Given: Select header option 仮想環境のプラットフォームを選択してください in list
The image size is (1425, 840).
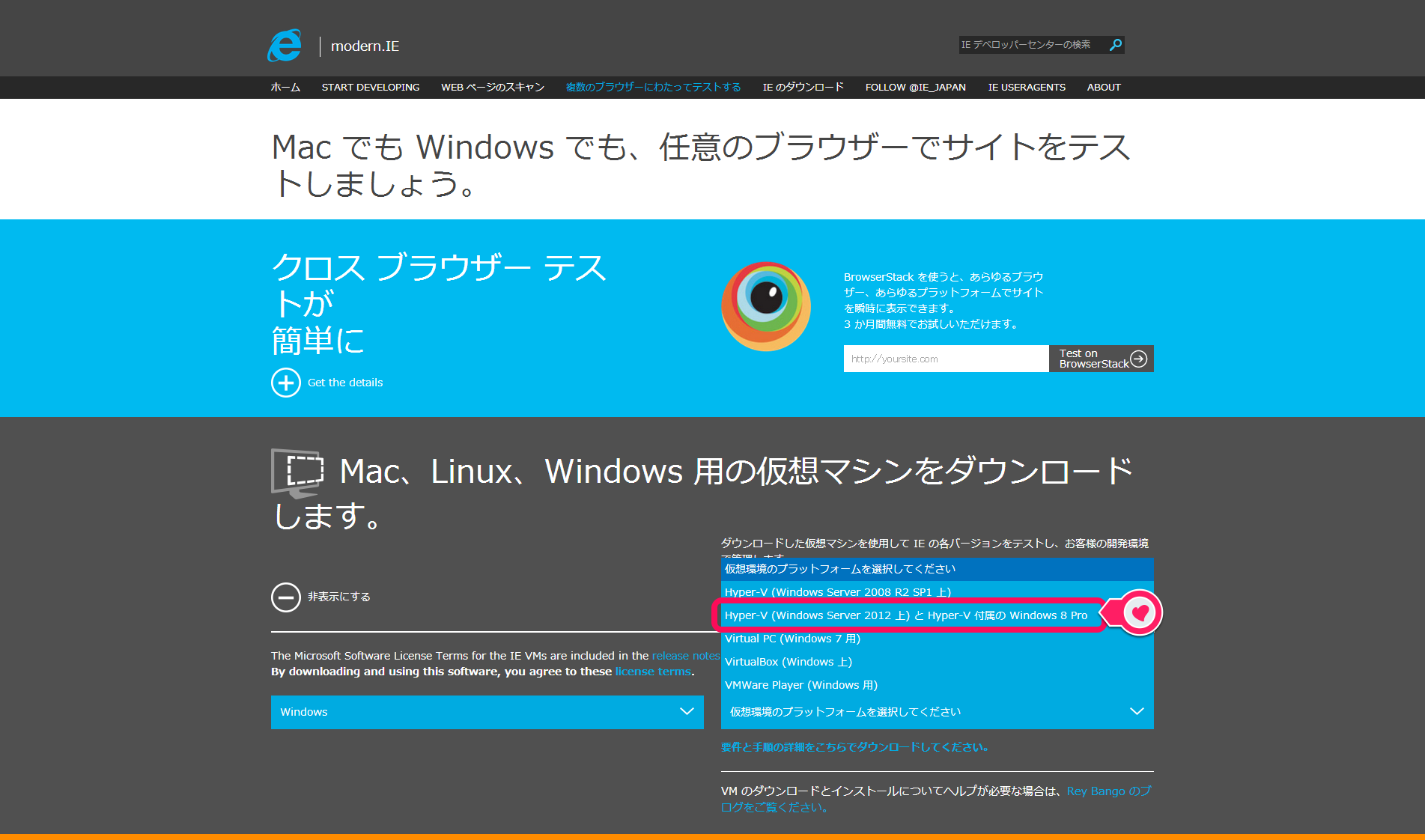Looking at the screenshot, I should click(x=938, y=569).
